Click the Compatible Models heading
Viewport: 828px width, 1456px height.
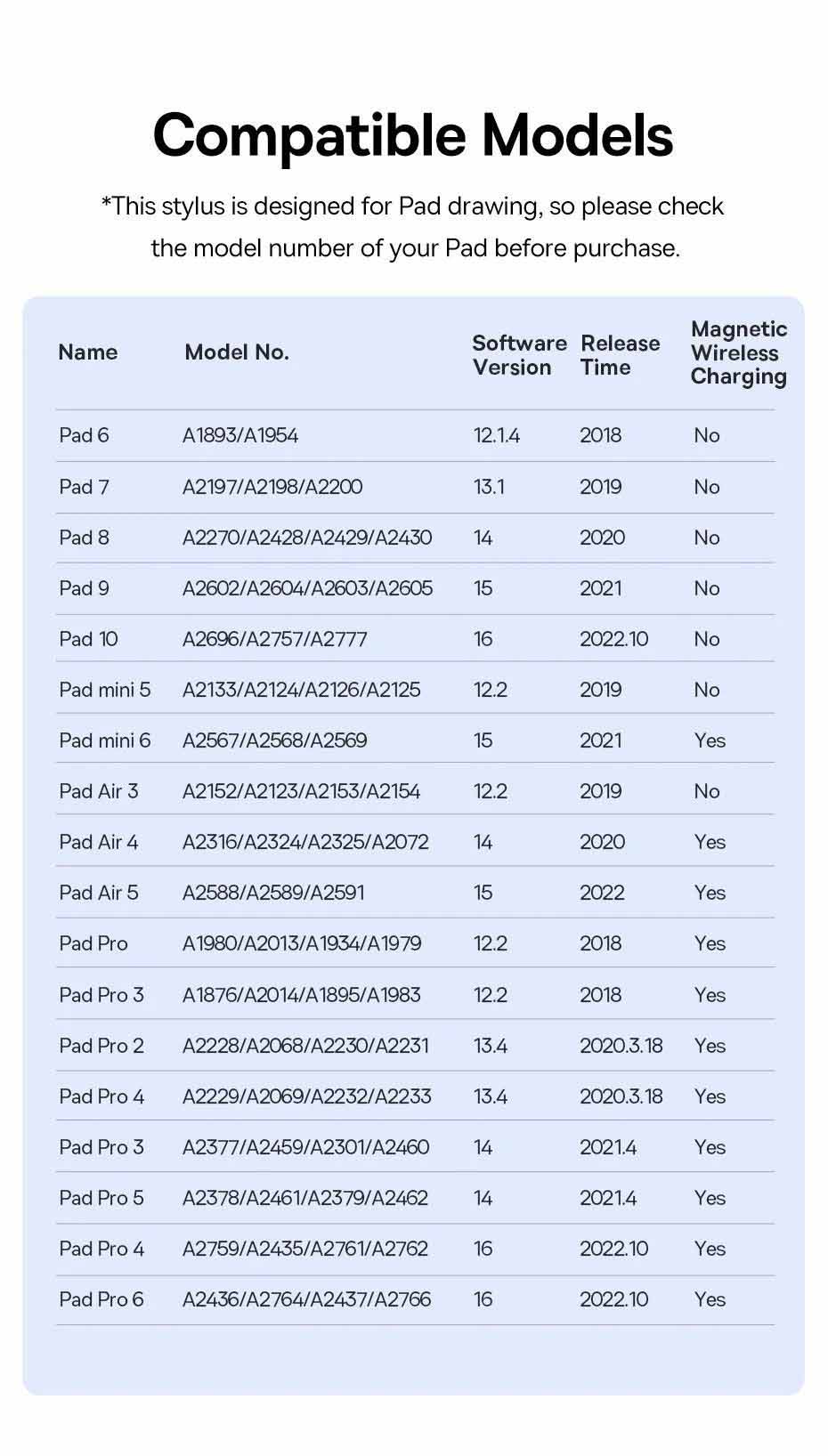point(413,135)
